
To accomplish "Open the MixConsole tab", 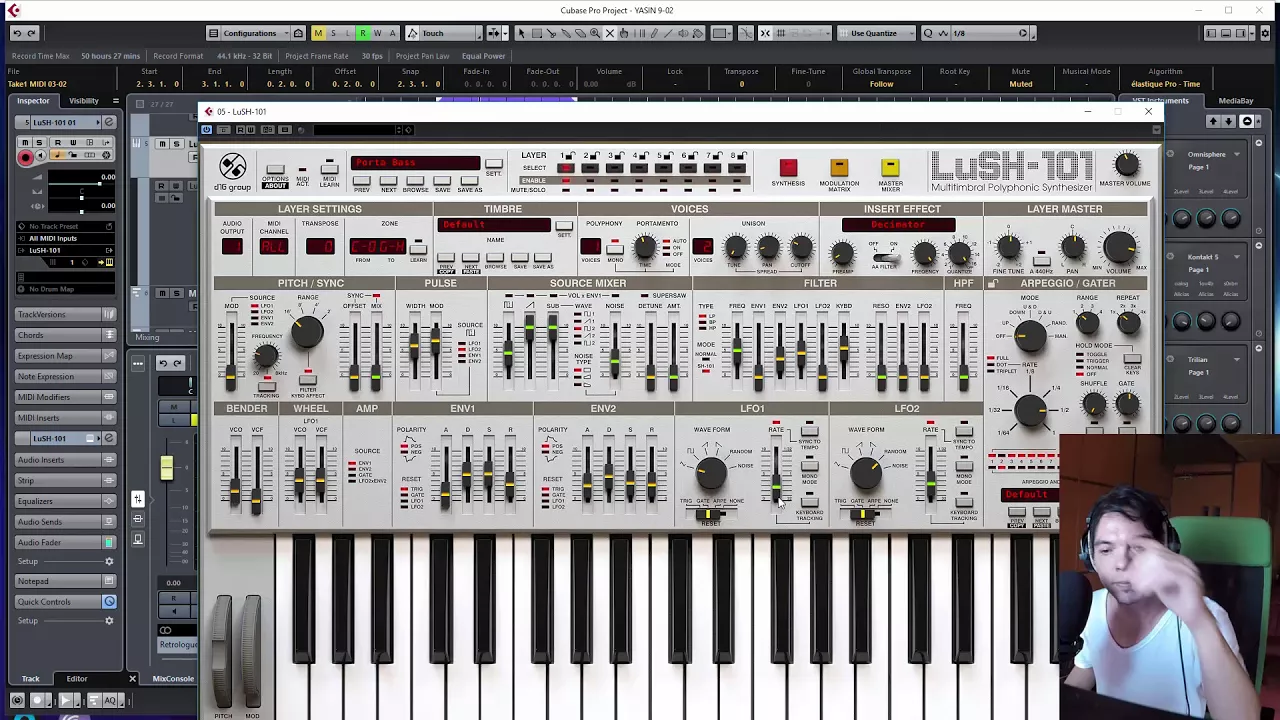I will pyautogui.click(x=173, y=679).
